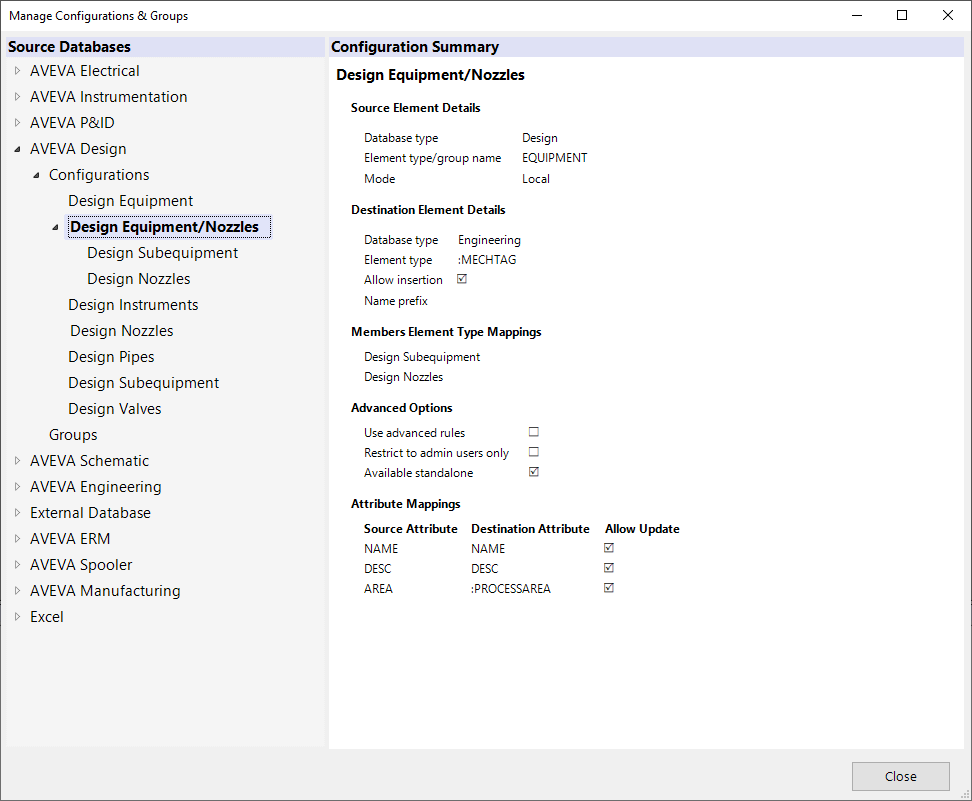
Task: Toggle Allow Update for AREA attribute
Action: [609, 588]
